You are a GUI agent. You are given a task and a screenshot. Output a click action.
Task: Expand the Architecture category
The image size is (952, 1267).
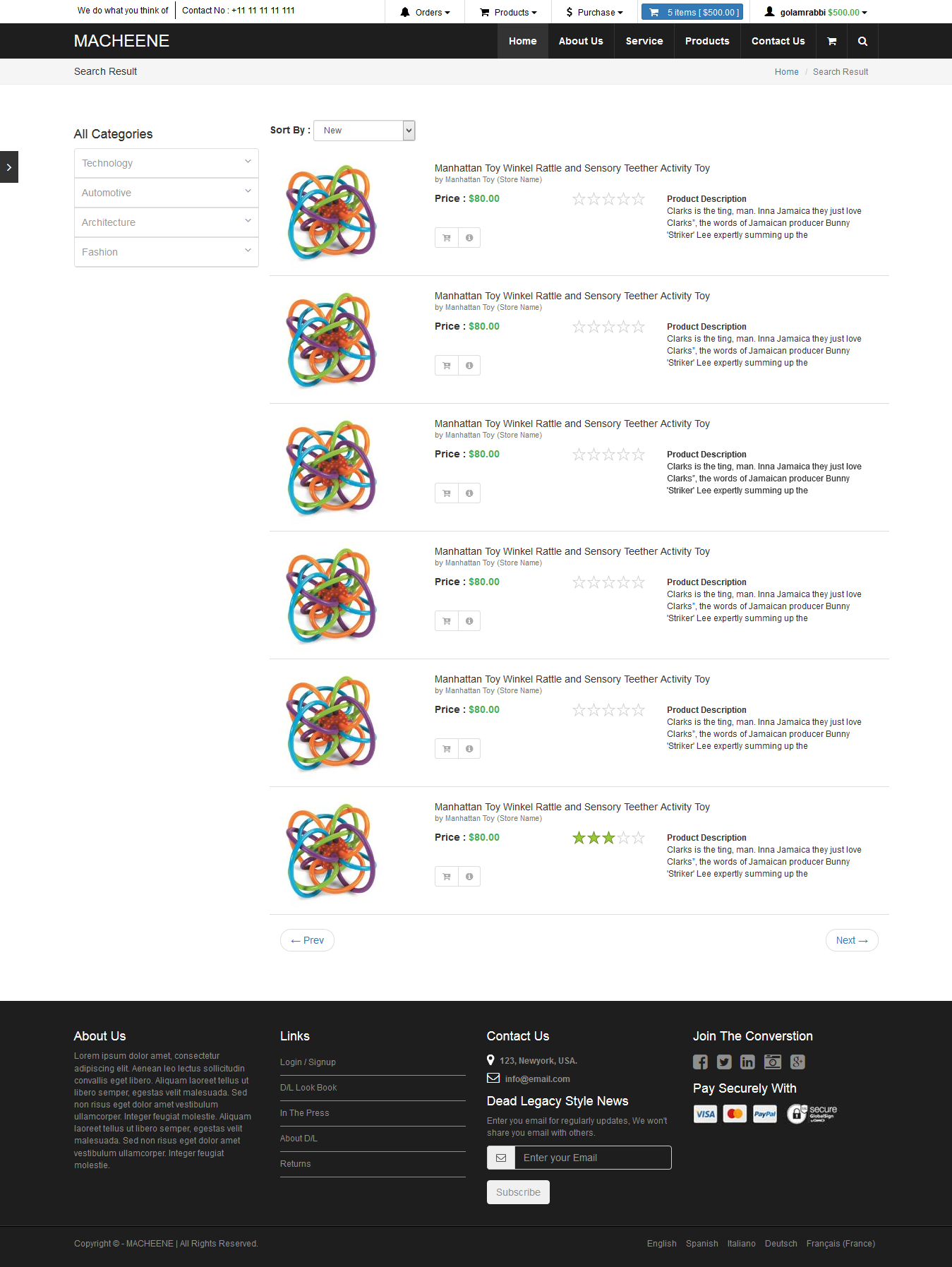[x=167, y=222]
